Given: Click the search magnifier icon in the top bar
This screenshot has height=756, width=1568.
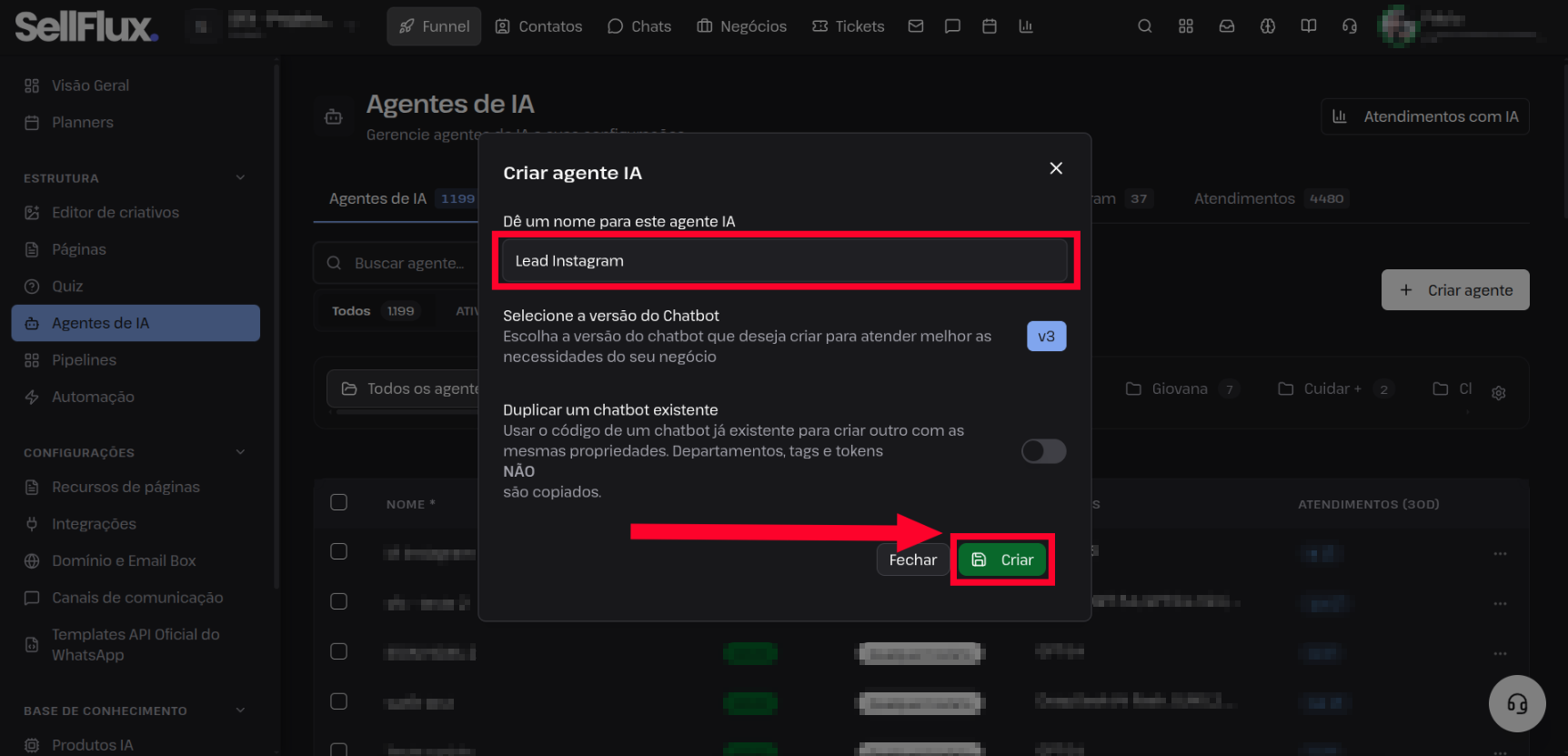Looking at the screenshot, I should (1145, 26).
